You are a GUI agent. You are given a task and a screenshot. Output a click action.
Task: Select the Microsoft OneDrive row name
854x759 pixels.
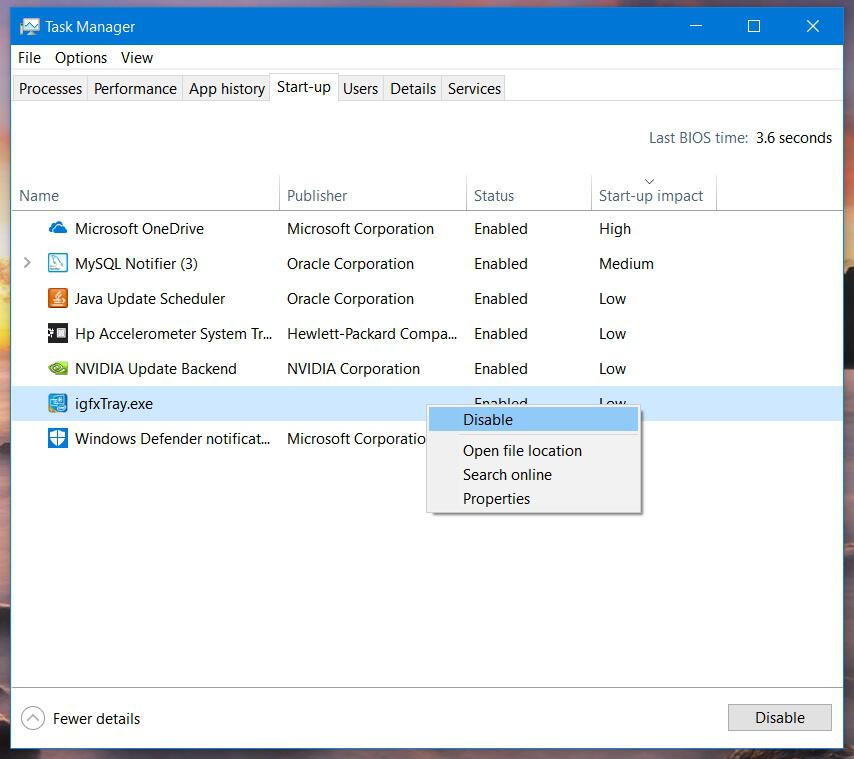139,229
